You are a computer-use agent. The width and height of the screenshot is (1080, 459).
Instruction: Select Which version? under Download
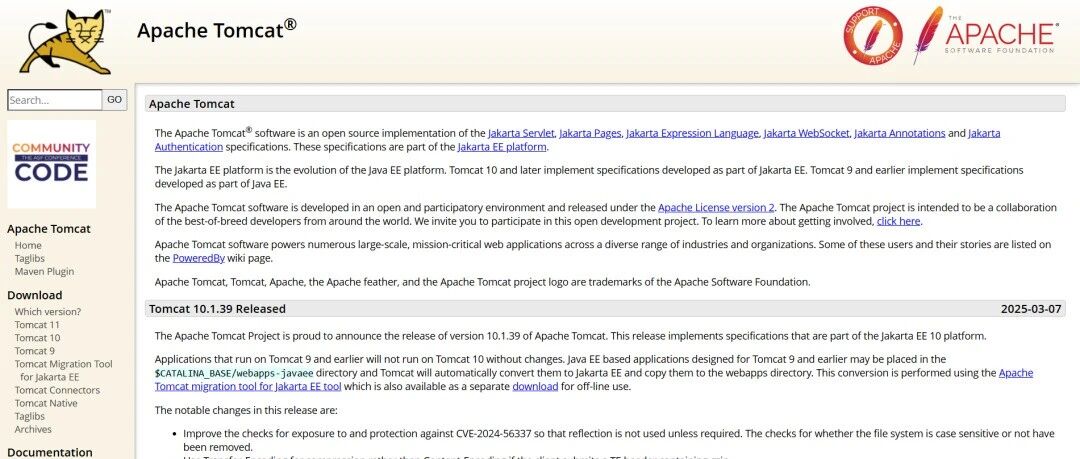pyautogui.click(x=48, y=312)
